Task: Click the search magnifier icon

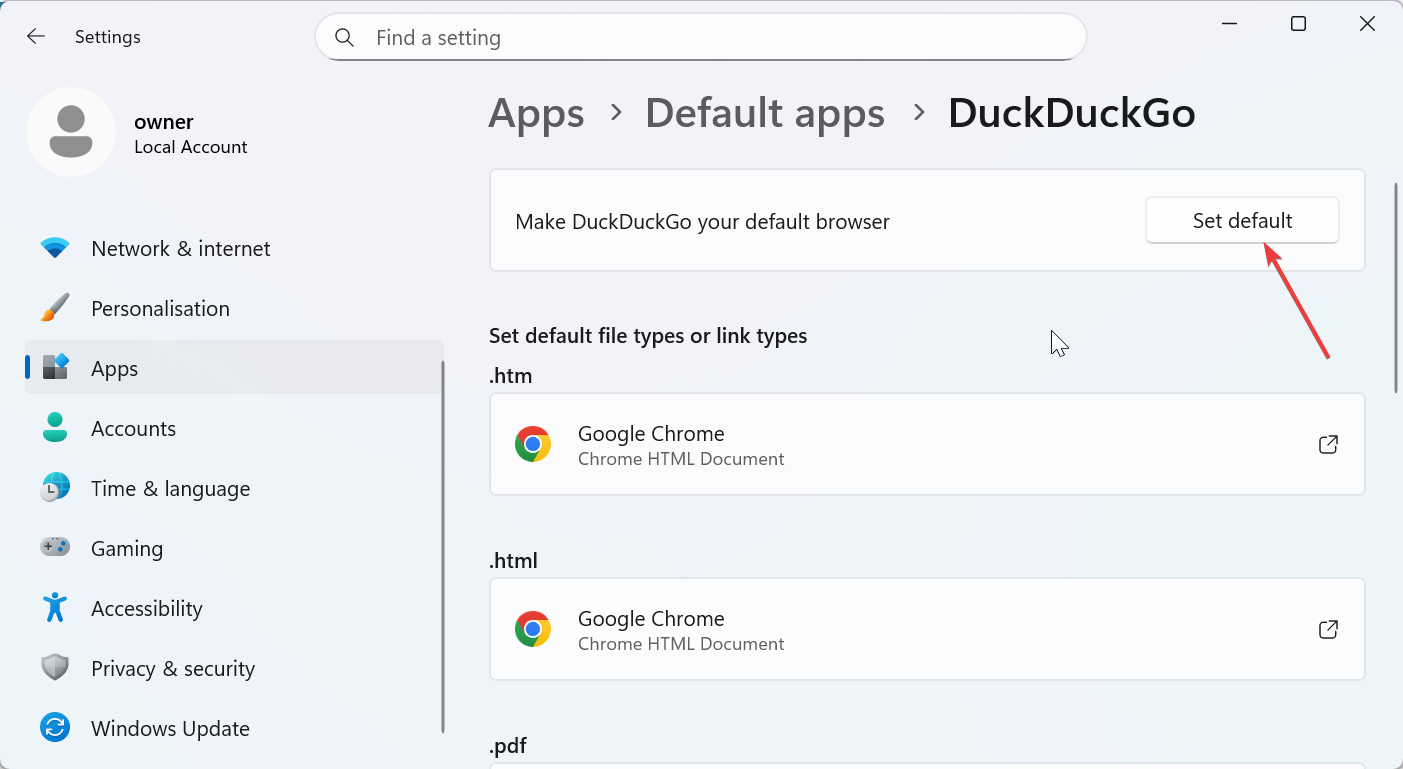Action: (x=345, y=38)
